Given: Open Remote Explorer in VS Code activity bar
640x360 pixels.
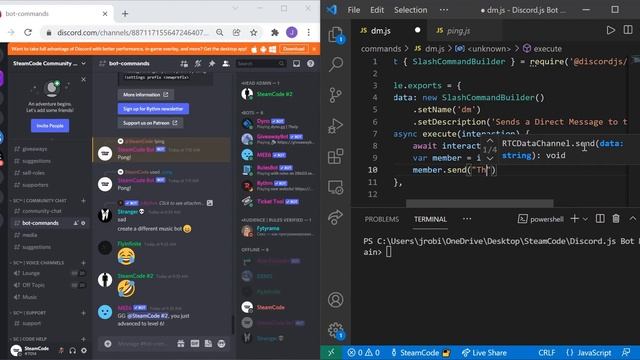Looking at the screenshot, I should pyautogui.click(x=336, y=187).
